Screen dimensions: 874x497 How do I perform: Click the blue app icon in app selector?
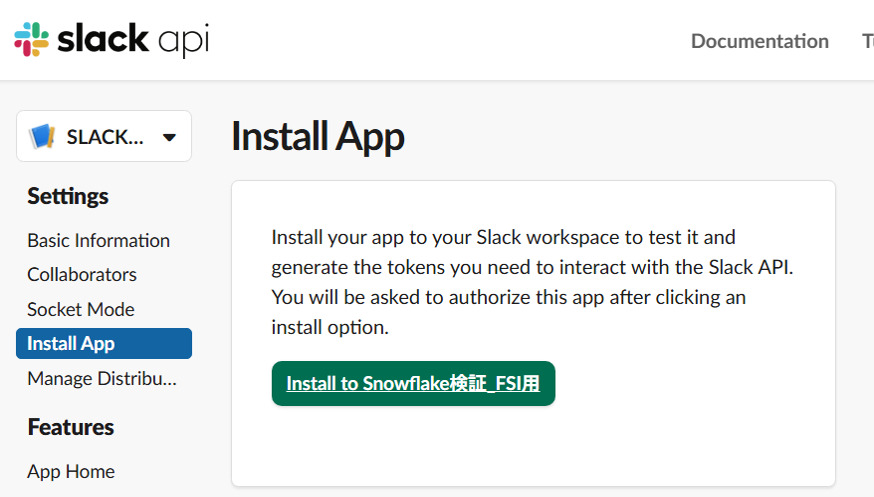42,137
